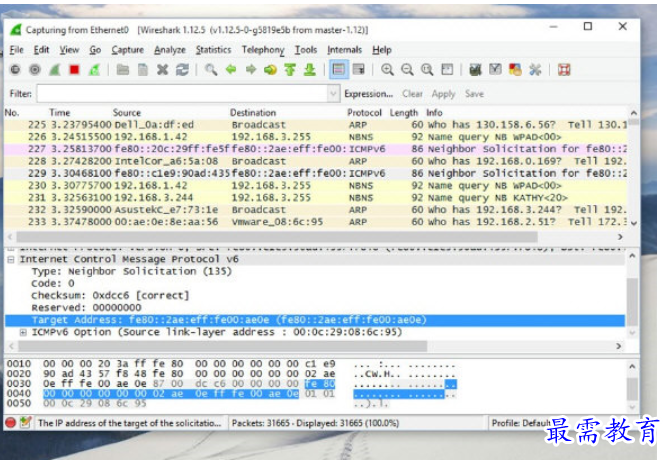Zoom out toolbar icon
The image size is (668, 462).
407,69
